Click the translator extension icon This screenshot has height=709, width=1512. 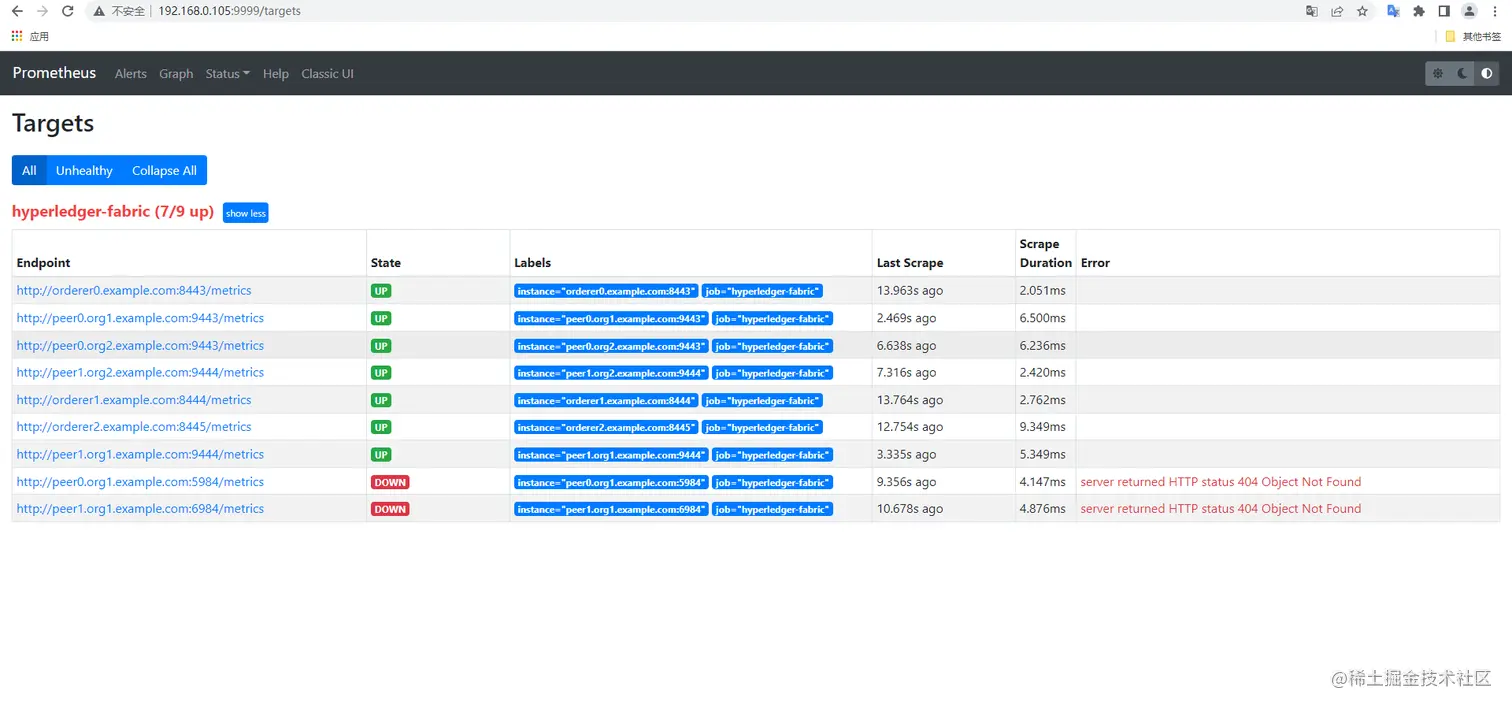coord(1393,11)
